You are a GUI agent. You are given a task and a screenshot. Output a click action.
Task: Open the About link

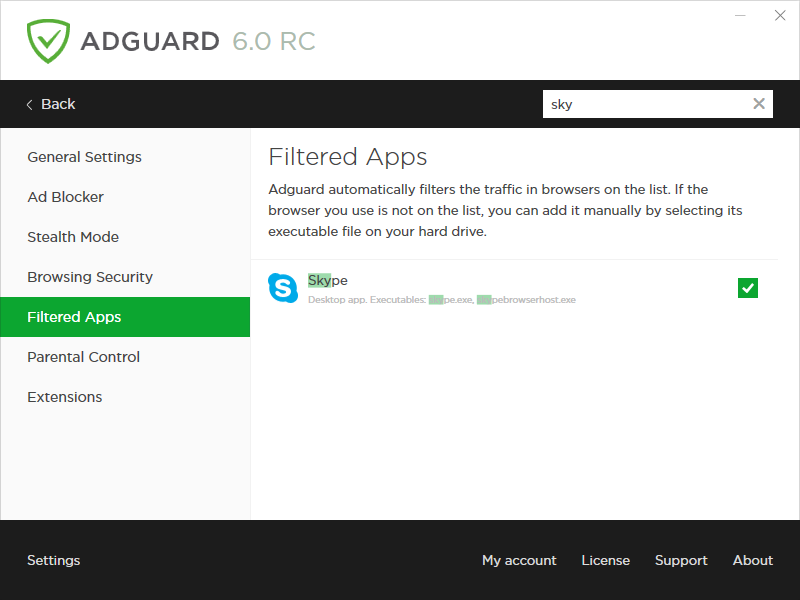[x=753, y=560]
